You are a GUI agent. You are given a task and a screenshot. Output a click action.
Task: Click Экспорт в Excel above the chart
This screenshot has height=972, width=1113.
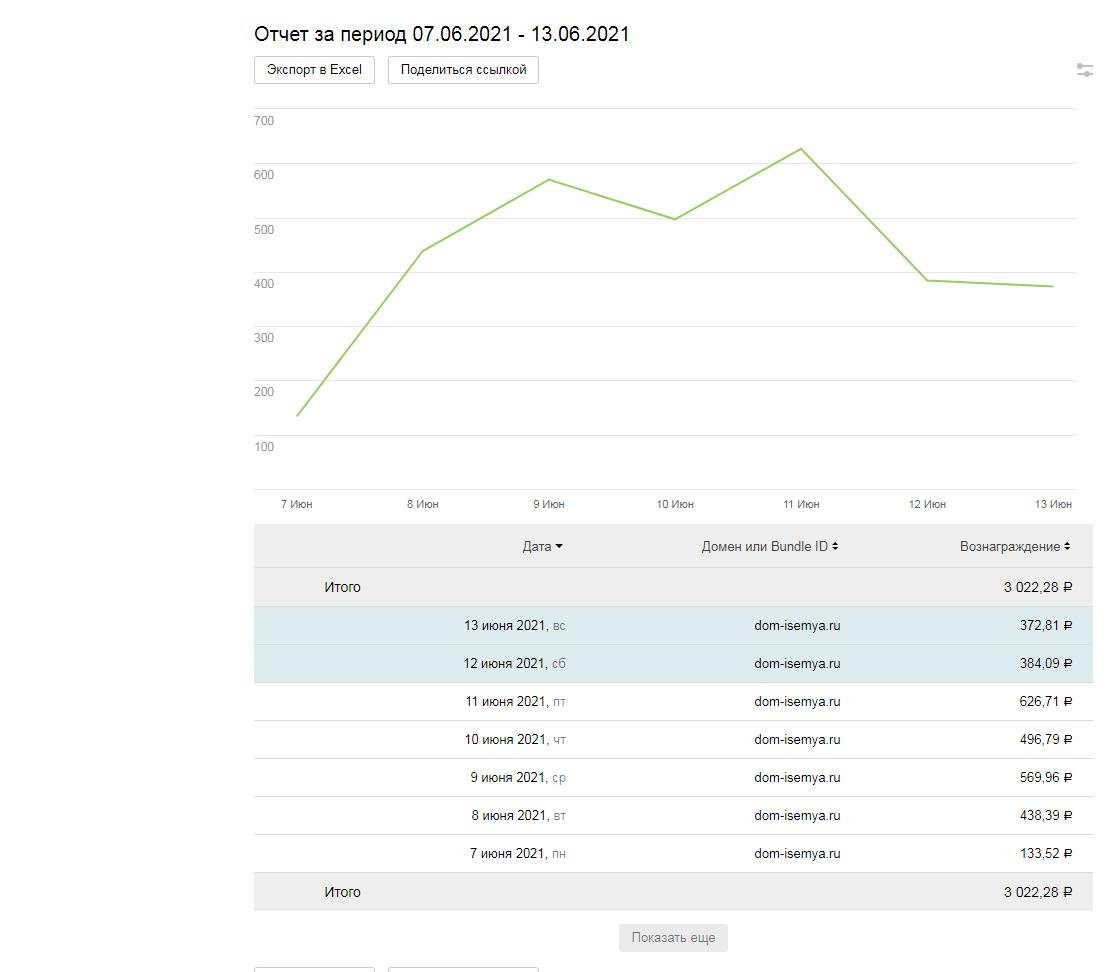[x=314, y=70]
